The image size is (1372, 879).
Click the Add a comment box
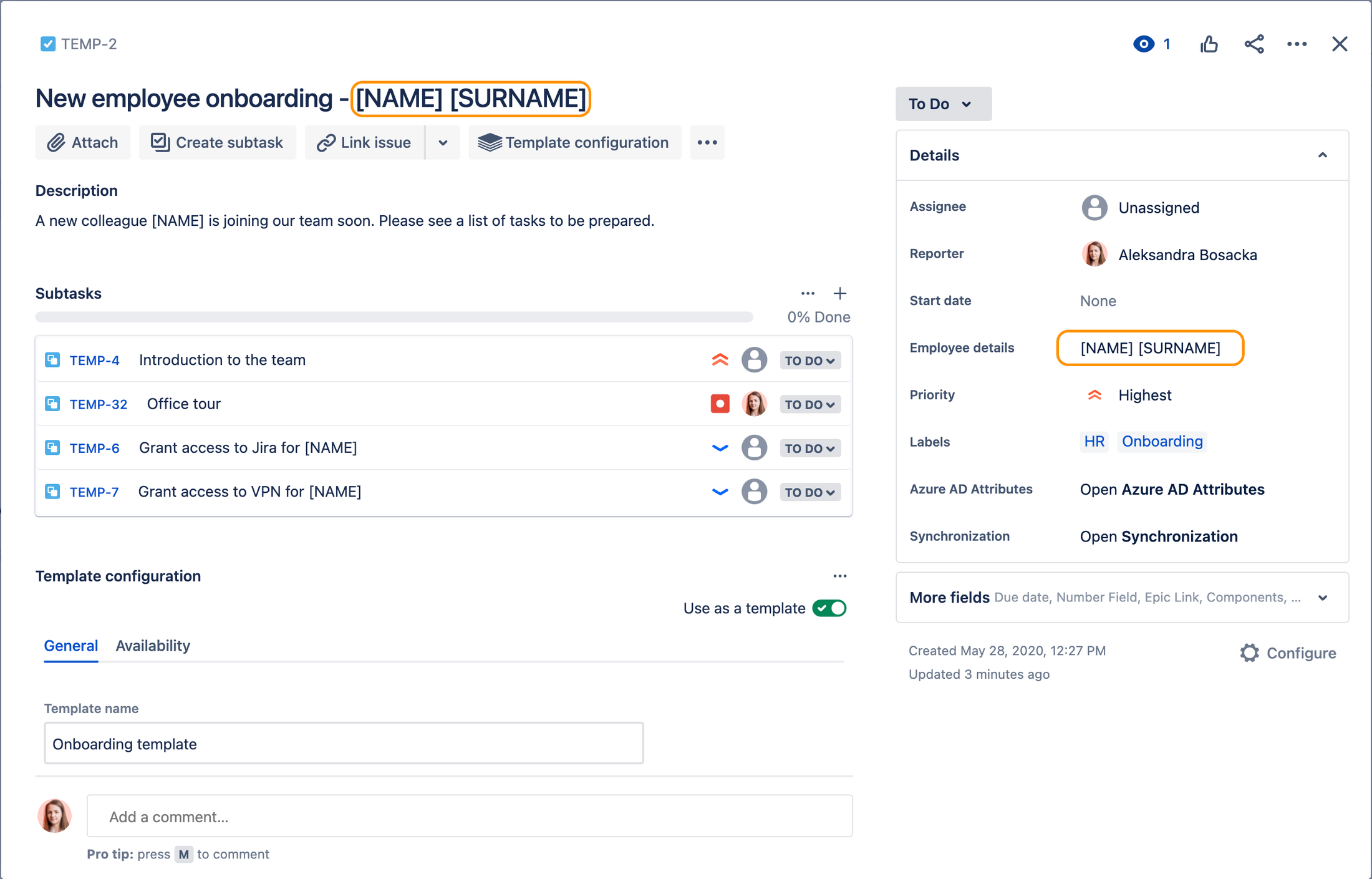[469, 816]
